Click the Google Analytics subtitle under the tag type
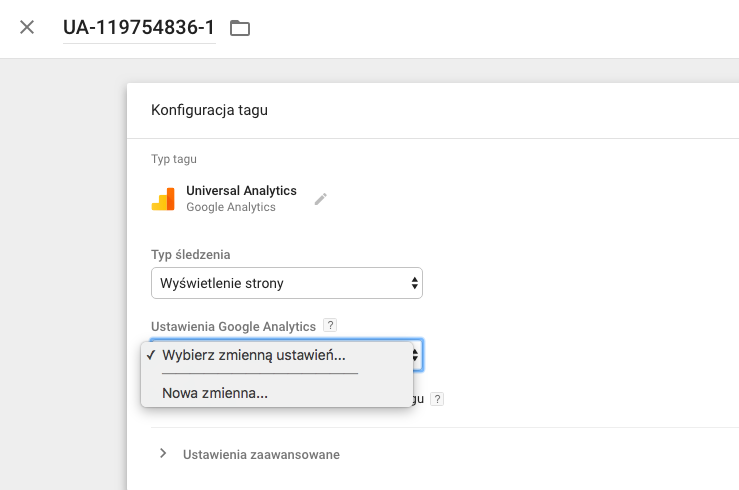The height and width of the screenshot is (490, 739). 230,207
